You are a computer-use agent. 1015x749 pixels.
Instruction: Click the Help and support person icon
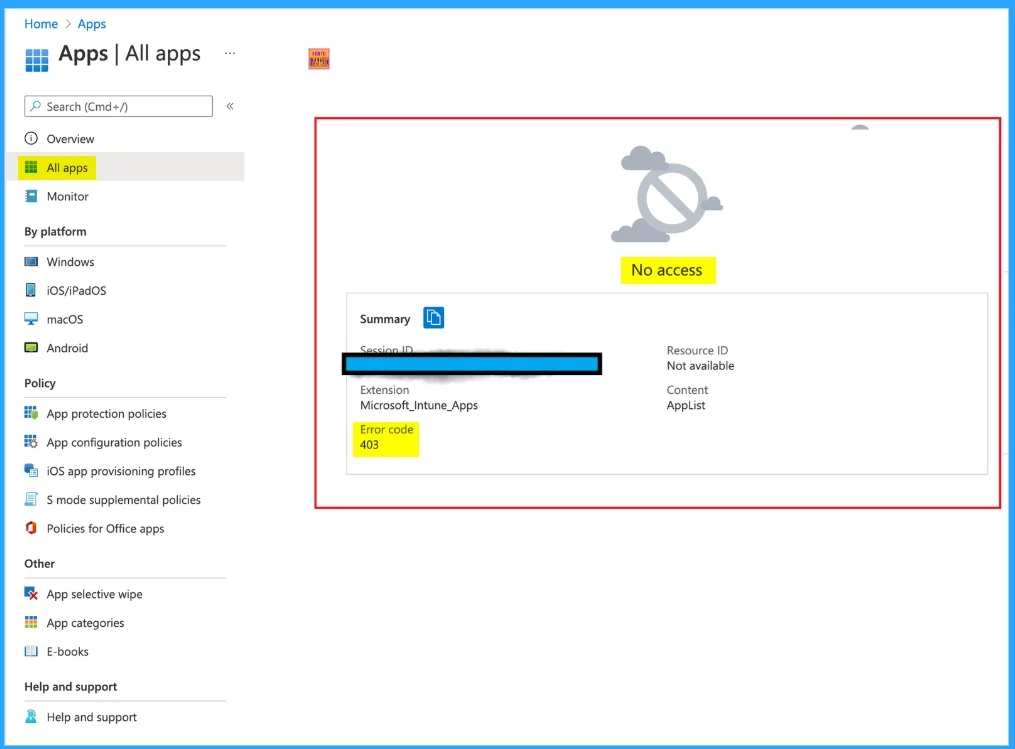(31, 717)
